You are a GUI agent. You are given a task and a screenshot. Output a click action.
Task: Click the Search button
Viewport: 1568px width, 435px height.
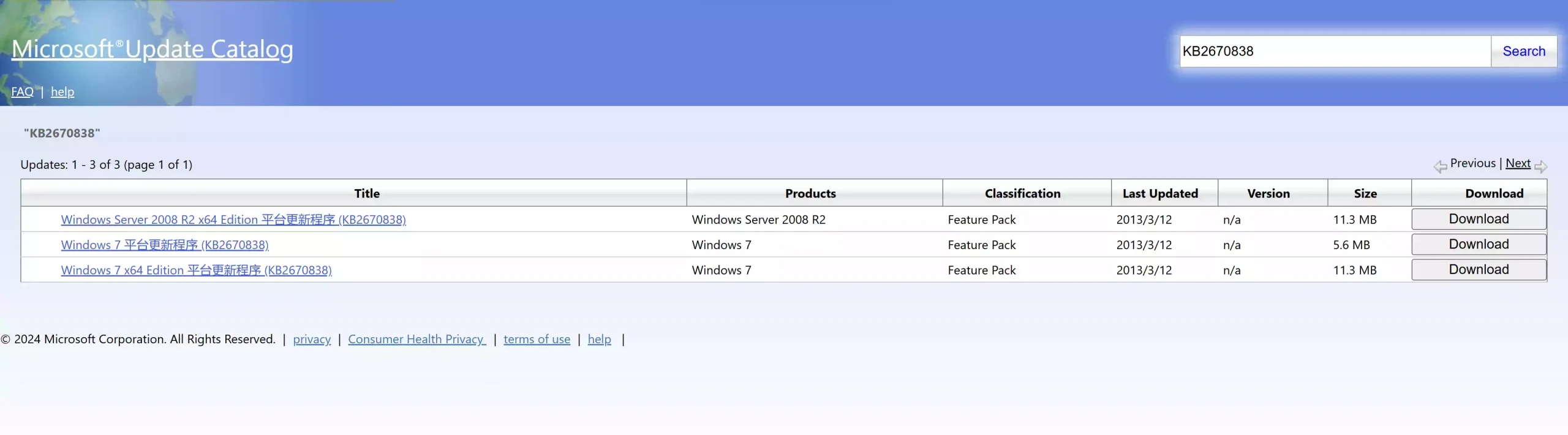click(1524, 51)
